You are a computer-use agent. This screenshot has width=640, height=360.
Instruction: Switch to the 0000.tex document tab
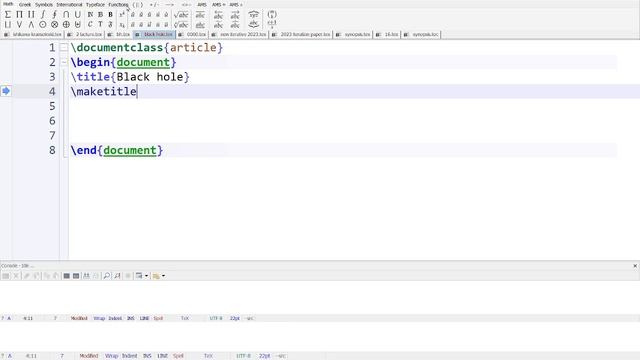[x=193, y=35]
